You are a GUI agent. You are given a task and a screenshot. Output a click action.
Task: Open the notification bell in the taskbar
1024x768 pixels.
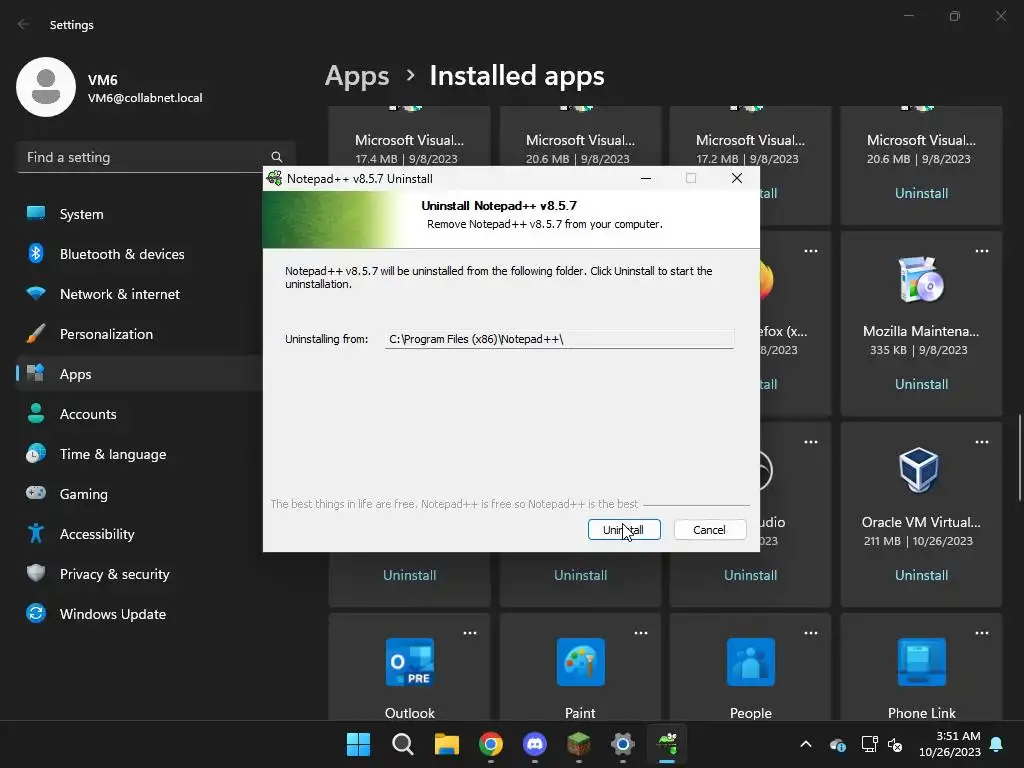point(997,744)
